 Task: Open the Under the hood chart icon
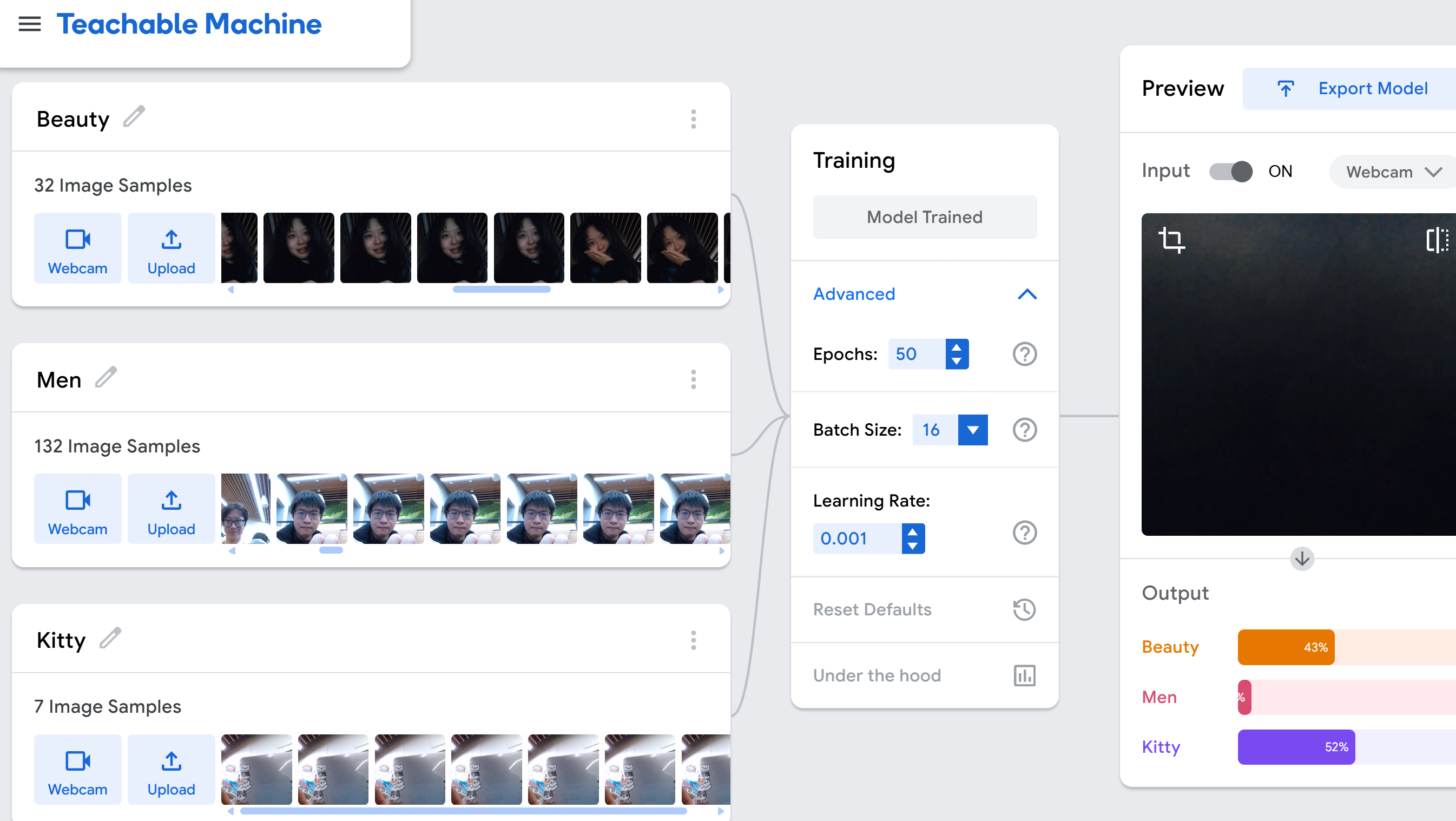pos(1025,675)
